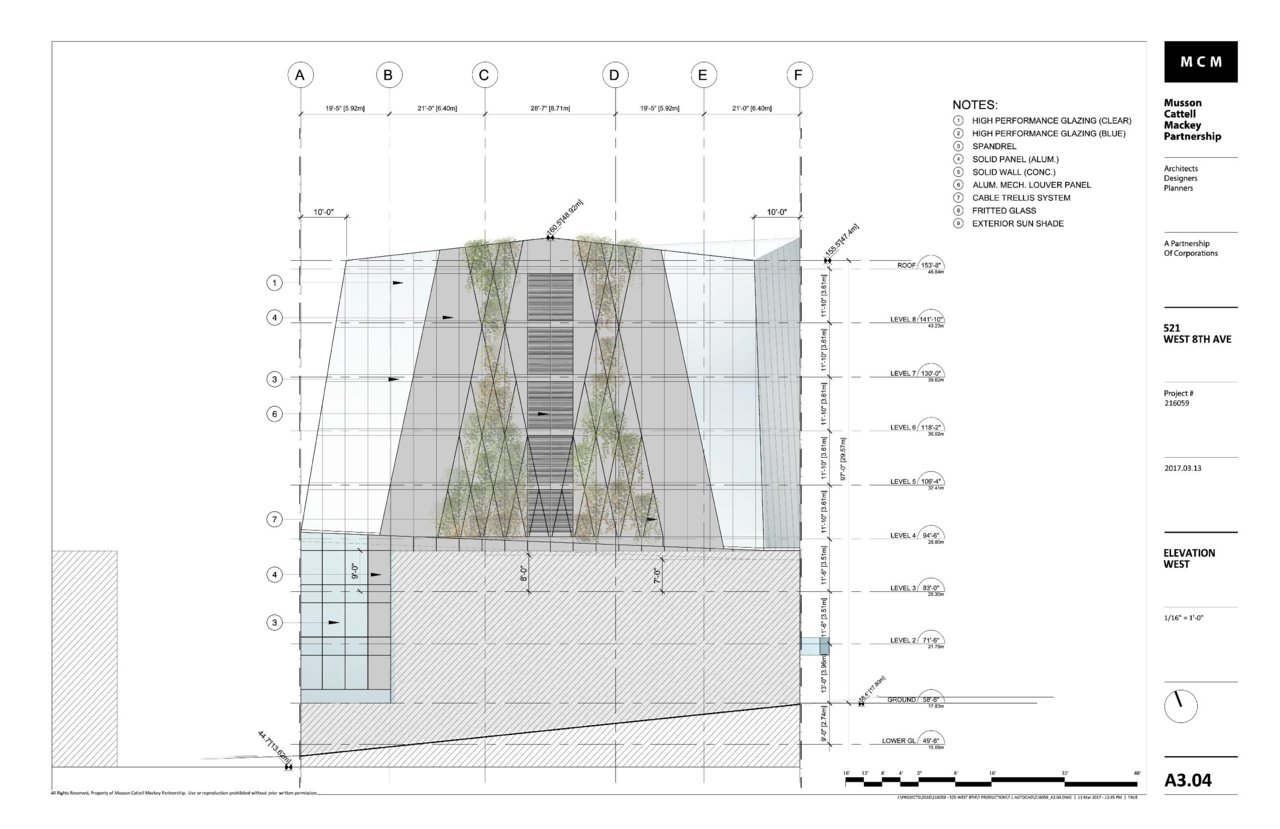This screenshot has width=1280, height=829.
Task: Click circled 1 beside the clear glazing note
Action: point(958,120)
